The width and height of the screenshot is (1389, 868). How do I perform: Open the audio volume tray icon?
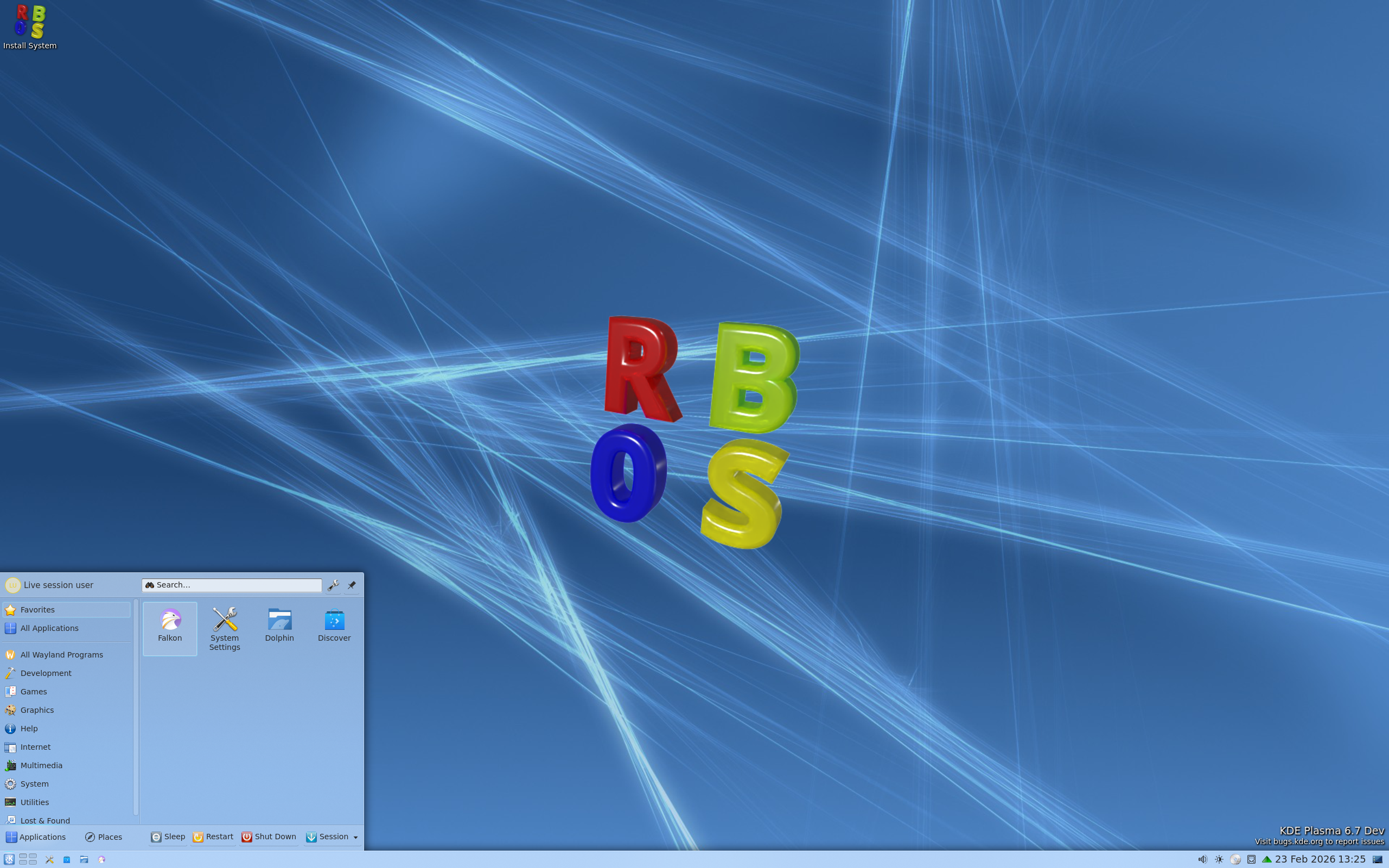tap(1202, 859)
